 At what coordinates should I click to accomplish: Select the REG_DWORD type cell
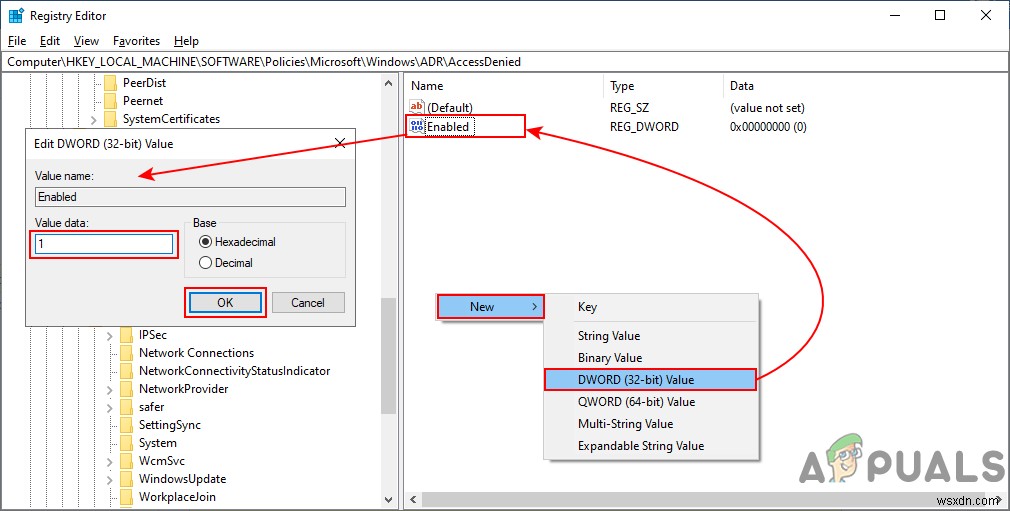coord(644,127)
